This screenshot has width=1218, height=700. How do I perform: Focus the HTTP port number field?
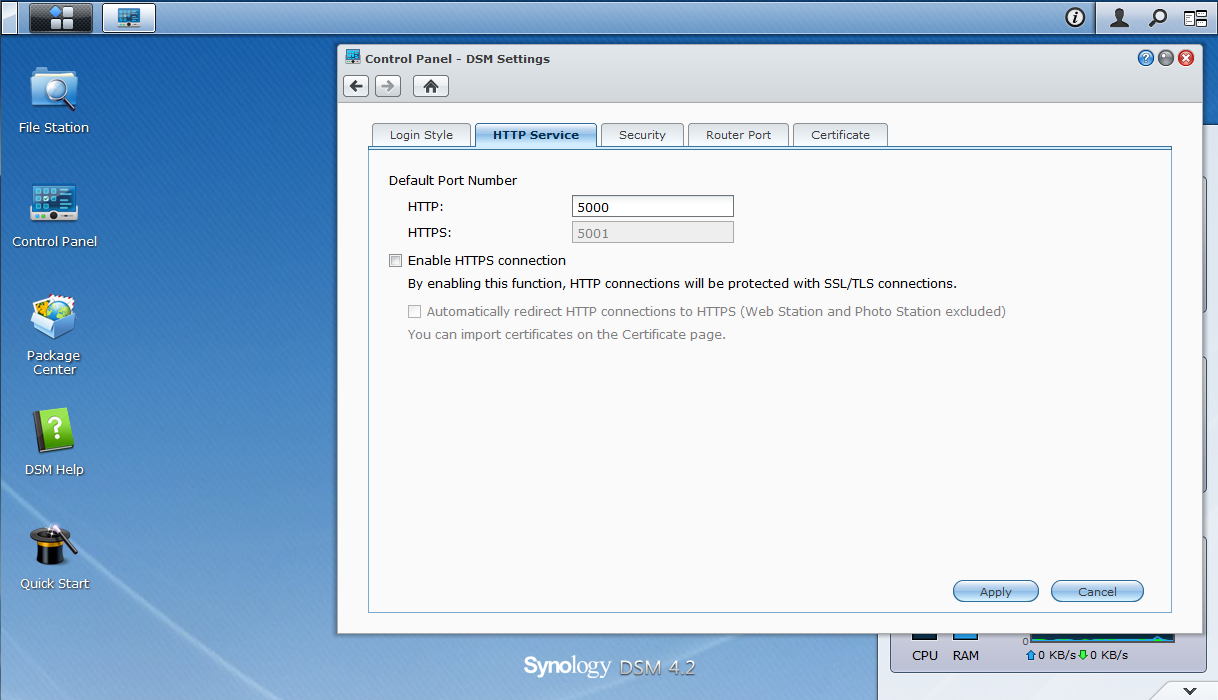pyautogui.click(x=653, y=207)
